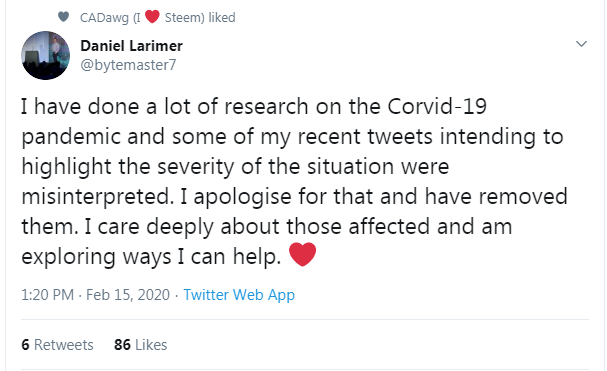Expand the tweet options chevron menu
Image resolution: width=607 pixels, height=371 pixels.
[x=581, y=44]
